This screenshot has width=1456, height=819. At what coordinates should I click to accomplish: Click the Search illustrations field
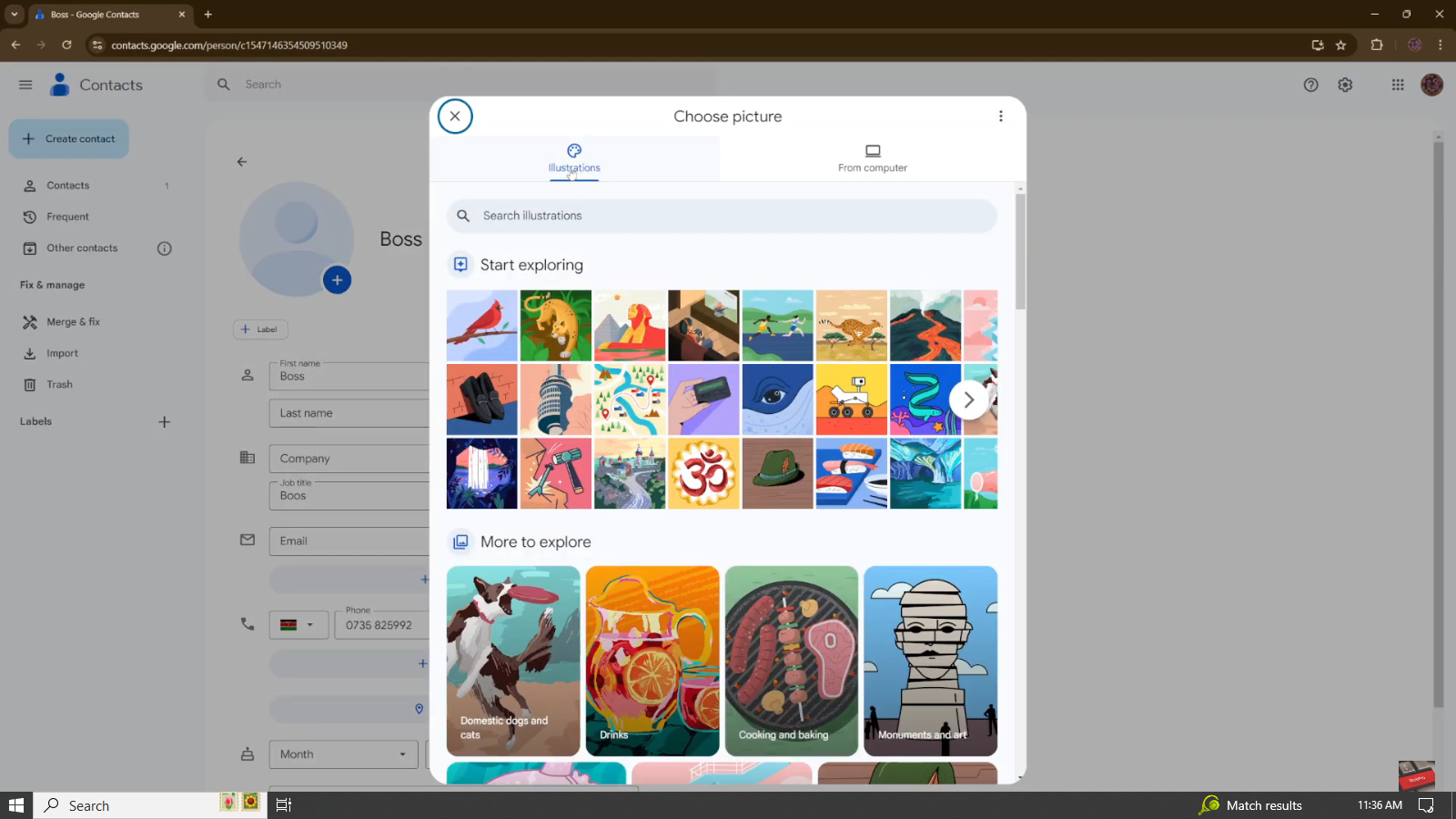(x=722, y=216)
